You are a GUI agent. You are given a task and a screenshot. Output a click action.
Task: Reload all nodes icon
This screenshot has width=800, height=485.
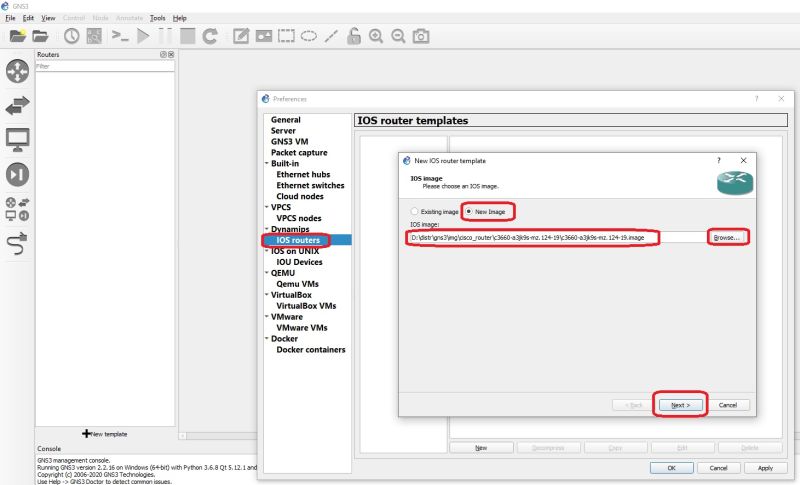pos(210,36)
